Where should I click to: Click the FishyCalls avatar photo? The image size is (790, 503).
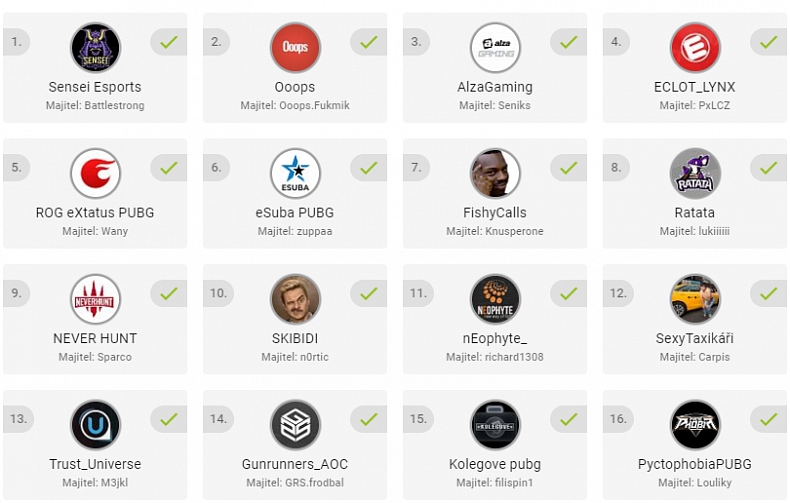495,174
